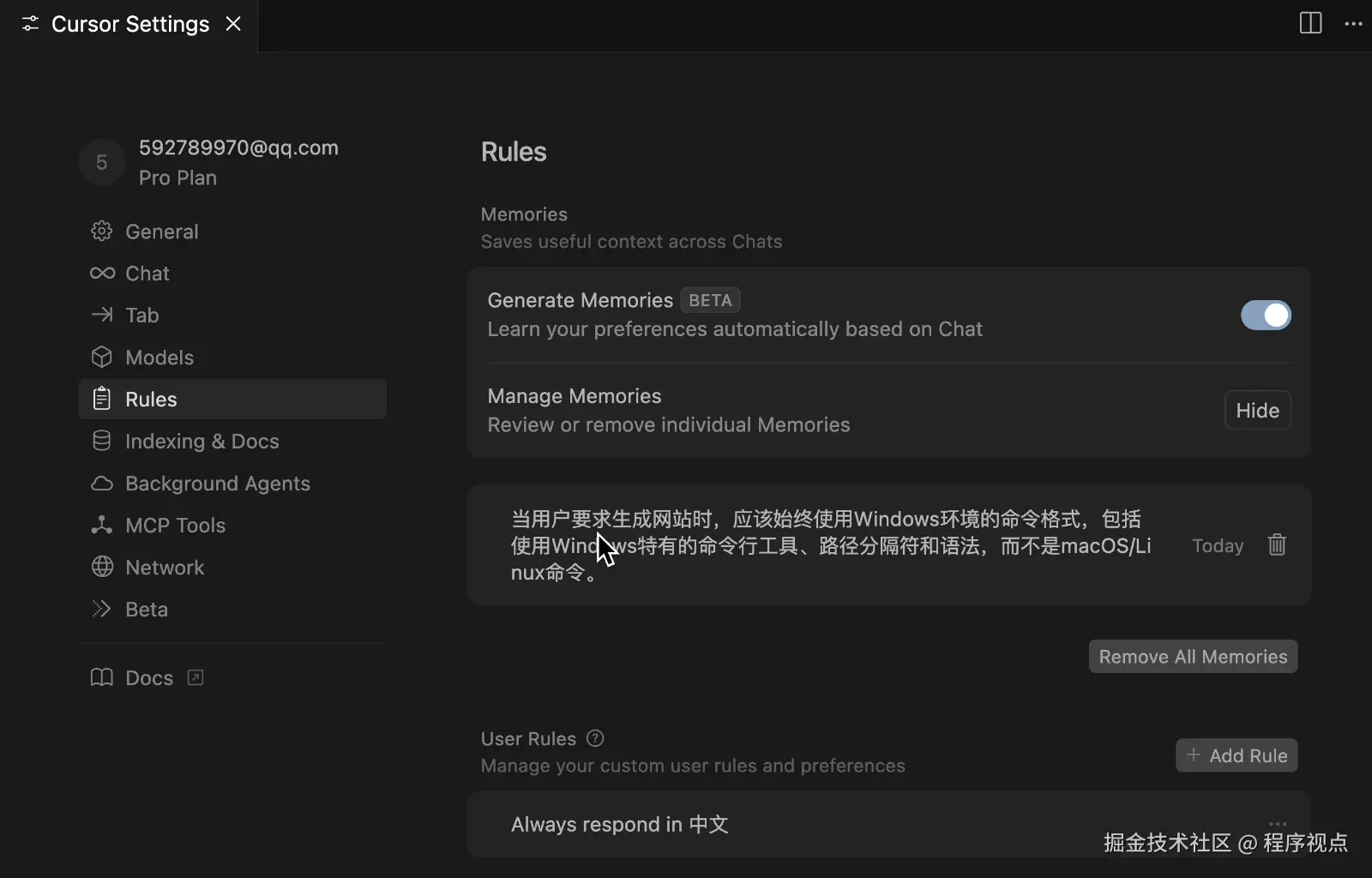The width and height of the screenshot is (1372, 878).
Task: Click the Indexing & Docs database icon
Action: pos(102,441)
